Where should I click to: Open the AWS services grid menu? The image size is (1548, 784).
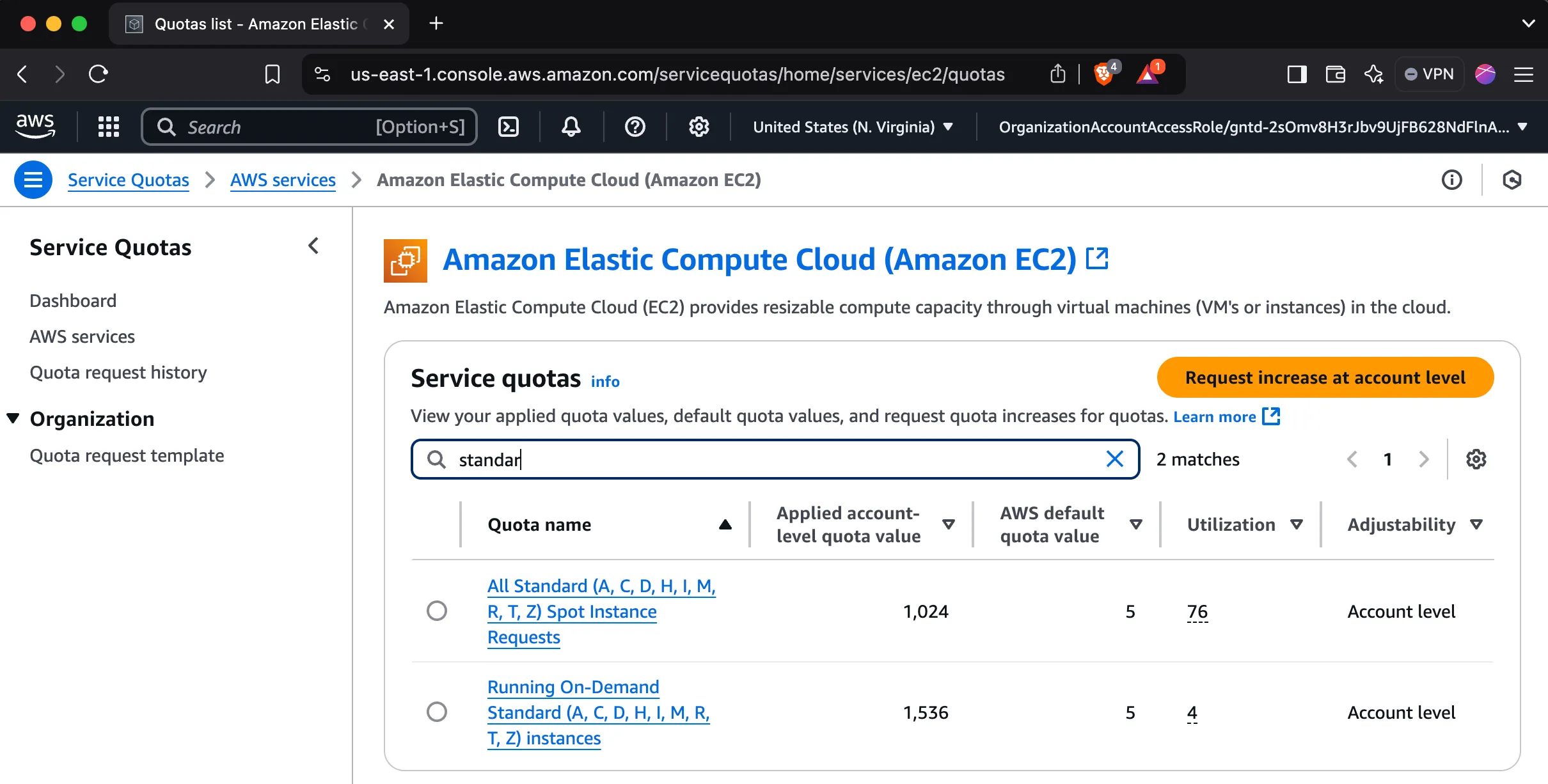(109, 127)
